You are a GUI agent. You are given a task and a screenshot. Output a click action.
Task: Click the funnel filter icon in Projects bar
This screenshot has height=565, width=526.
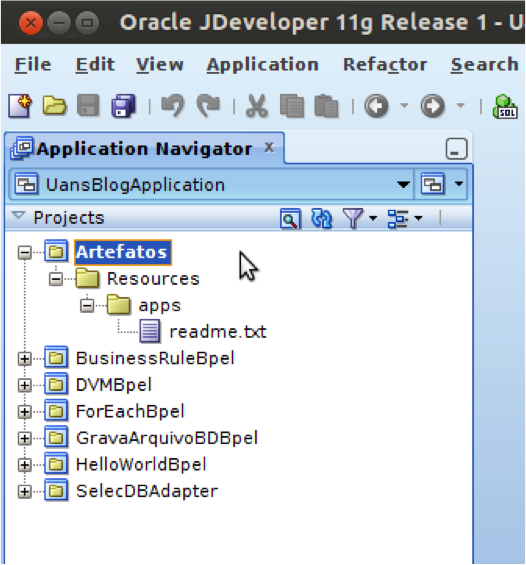click(353, 218)
